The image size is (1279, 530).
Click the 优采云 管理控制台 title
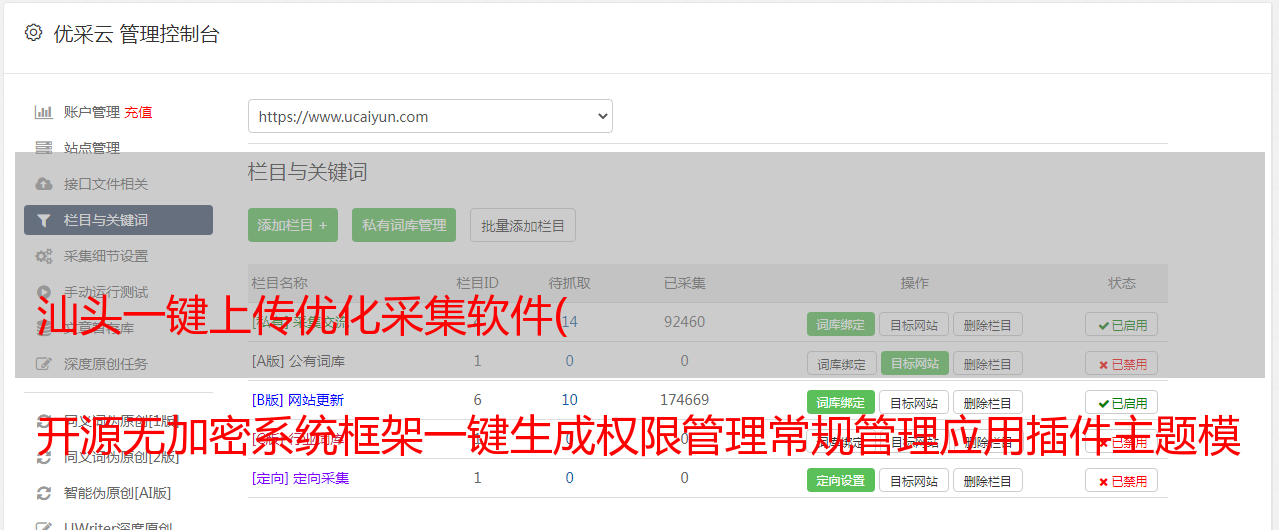[x=136, y=34]
